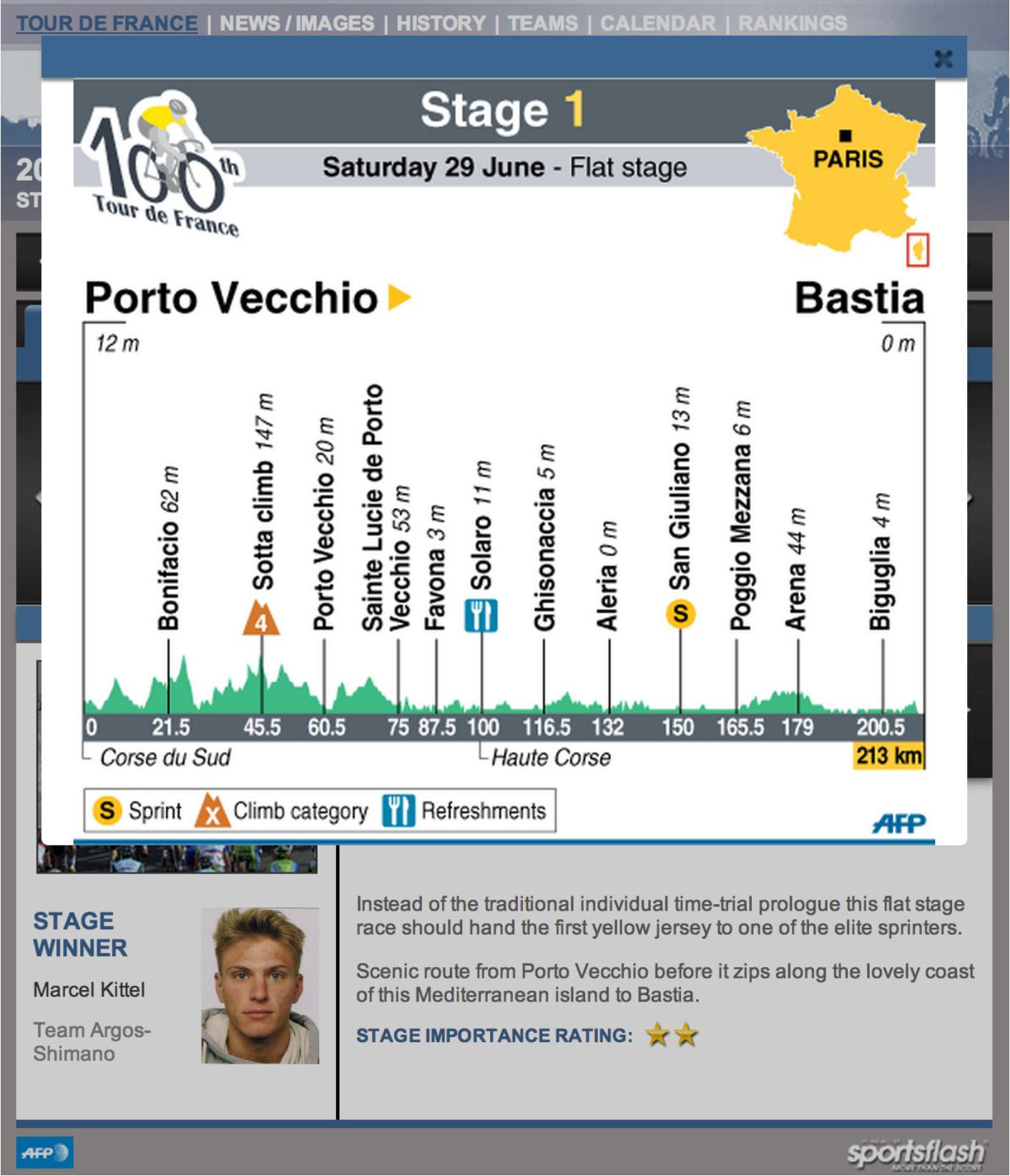Open the RANKINGS page

[x=793, y=23]
